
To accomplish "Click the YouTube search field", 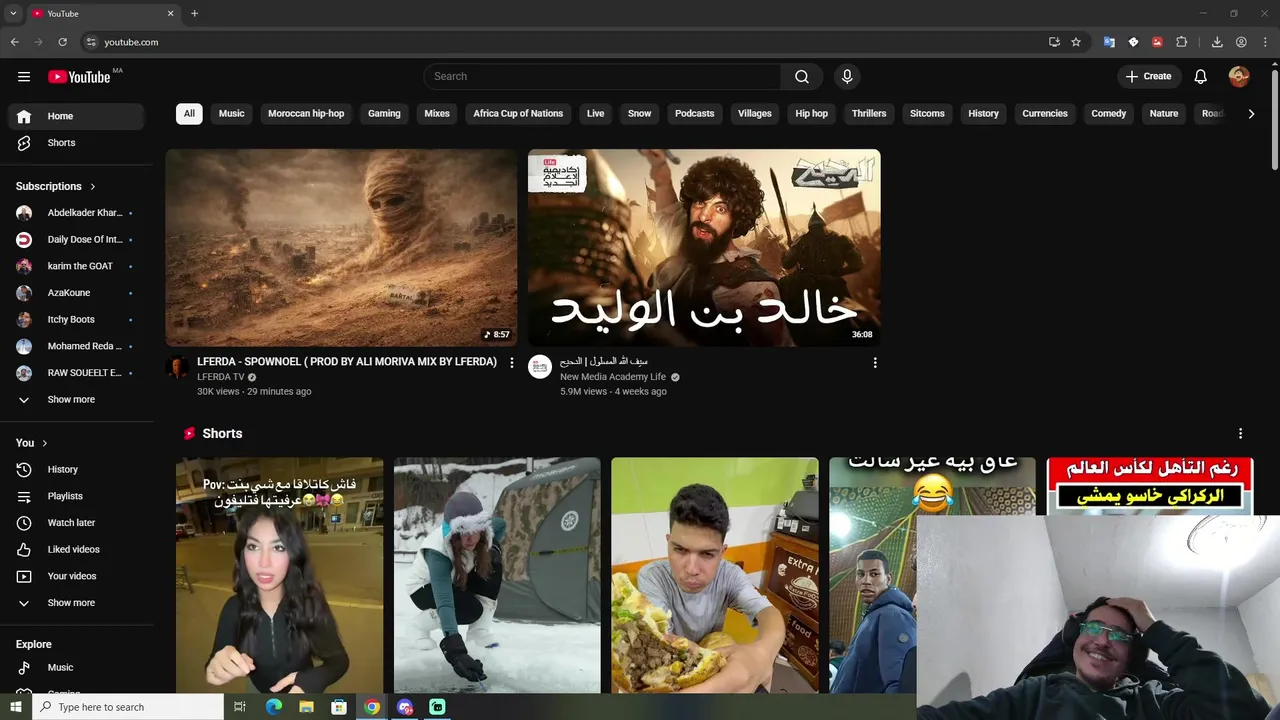I will coord(603,77).
